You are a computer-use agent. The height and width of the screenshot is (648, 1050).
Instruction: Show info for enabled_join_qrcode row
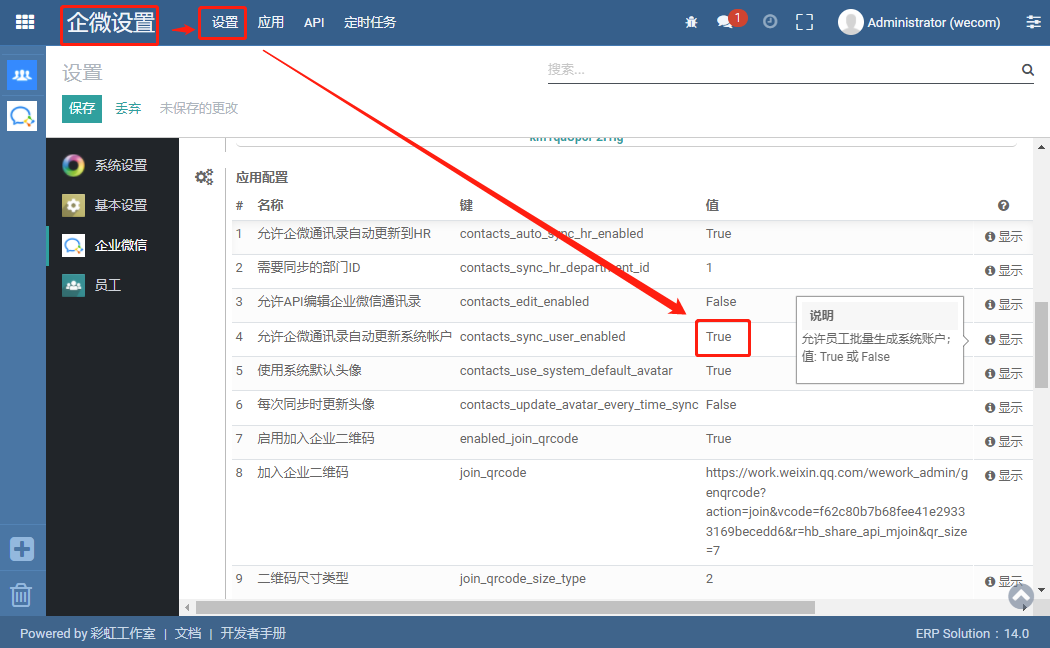point(1003,442)
